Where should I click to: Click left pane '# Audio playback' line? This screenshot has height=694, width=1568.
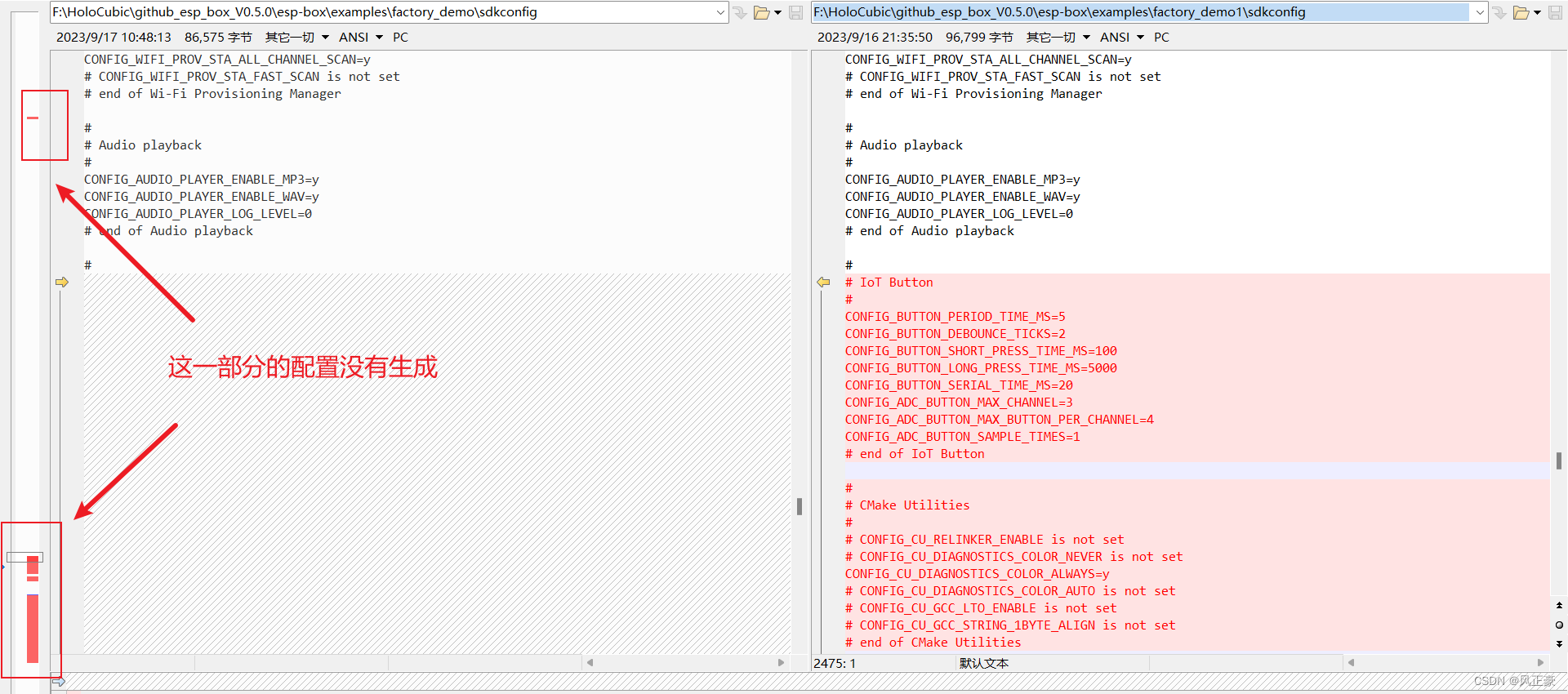(x=142, y=145)
